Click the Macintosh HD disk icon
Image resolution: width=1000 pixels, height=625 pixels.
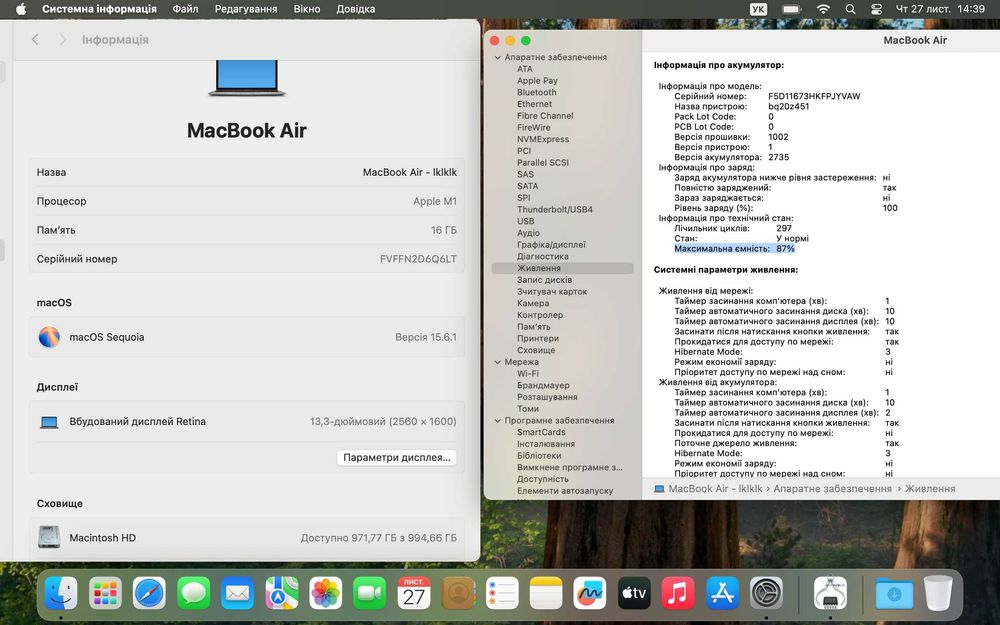(49, 537)
